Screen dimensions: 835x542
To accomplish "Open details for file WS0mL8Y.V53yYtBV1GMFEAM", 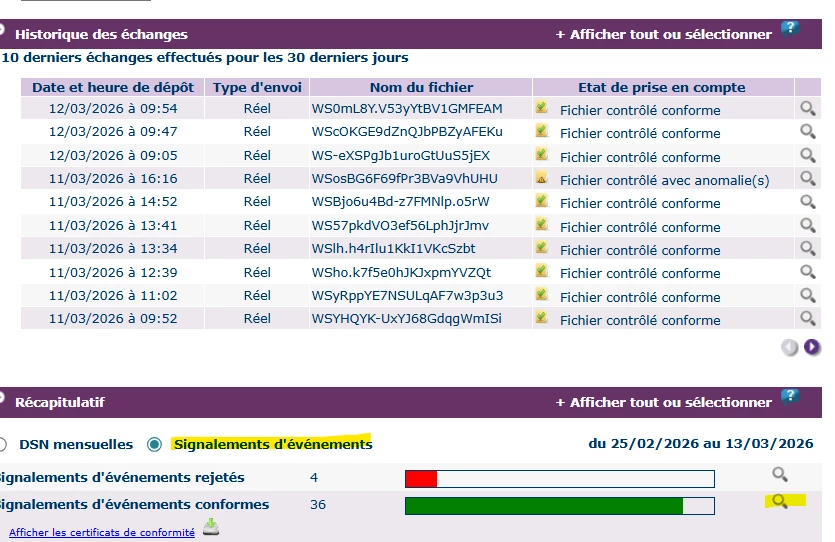I will pos(808,109).
